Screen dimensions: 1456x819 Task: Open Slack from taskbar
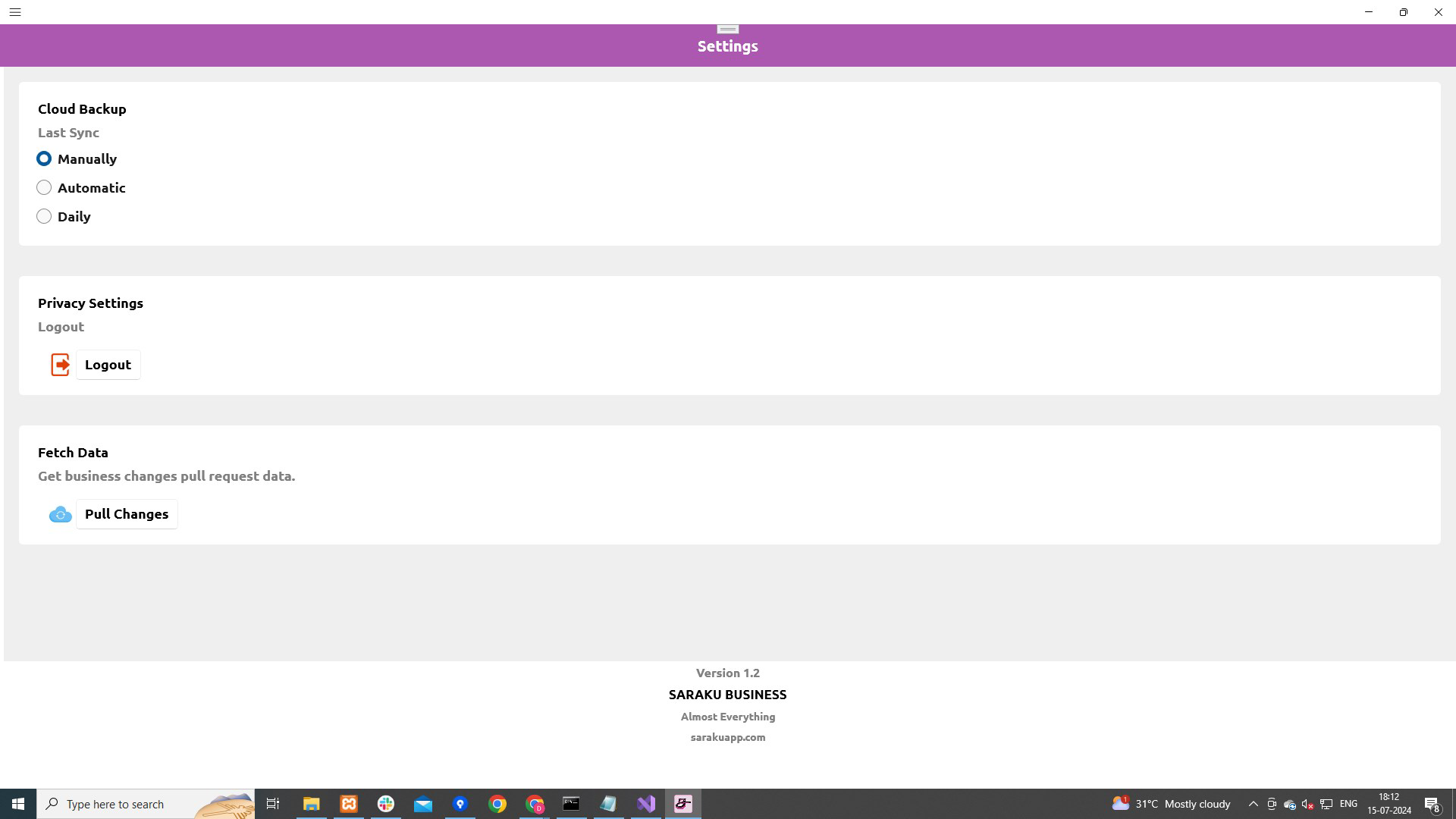[x=386, y=804]
